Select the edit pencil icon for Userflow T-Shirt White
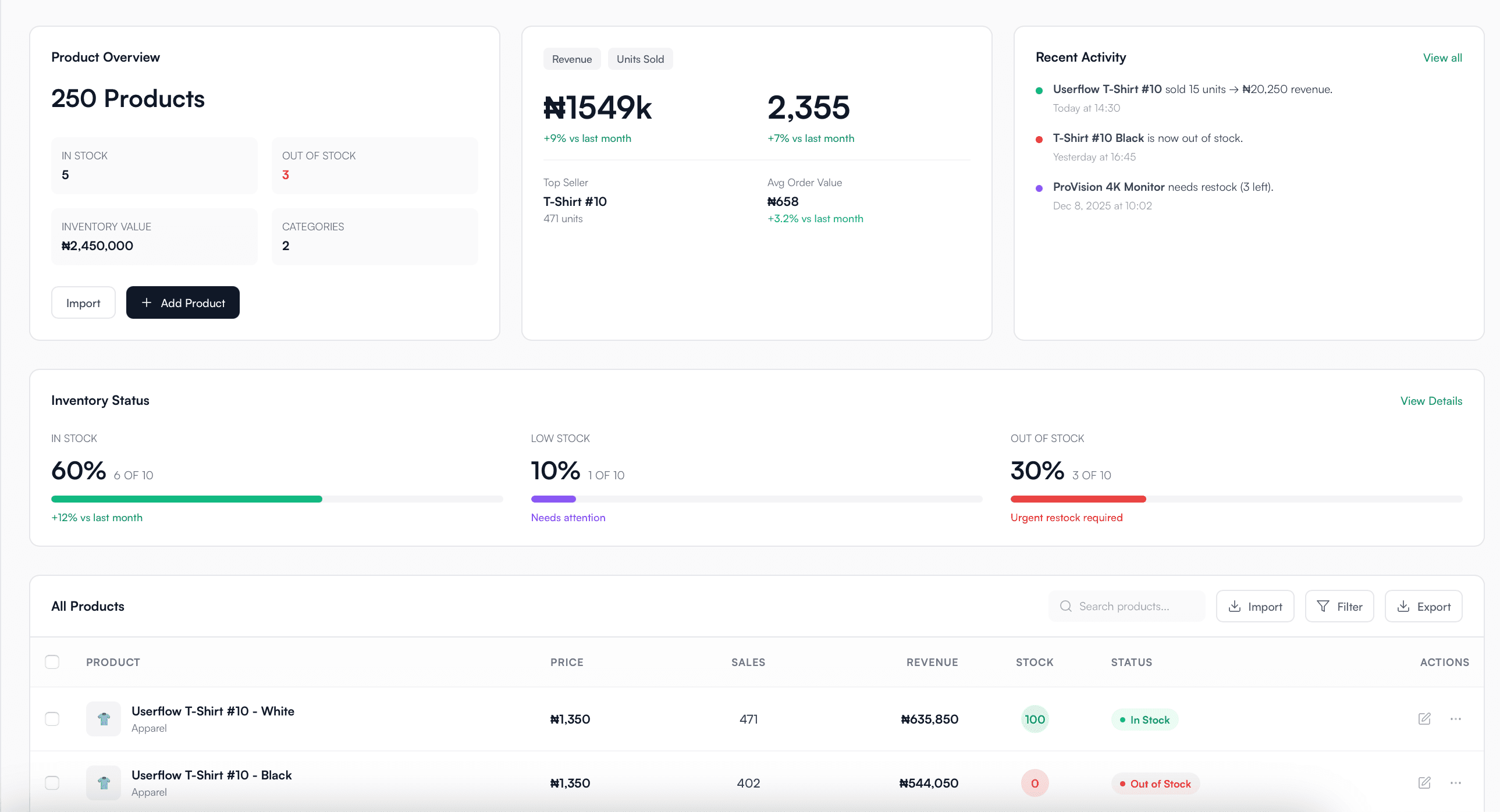This screenshot has height=812, width=1500. [1425, 719]
